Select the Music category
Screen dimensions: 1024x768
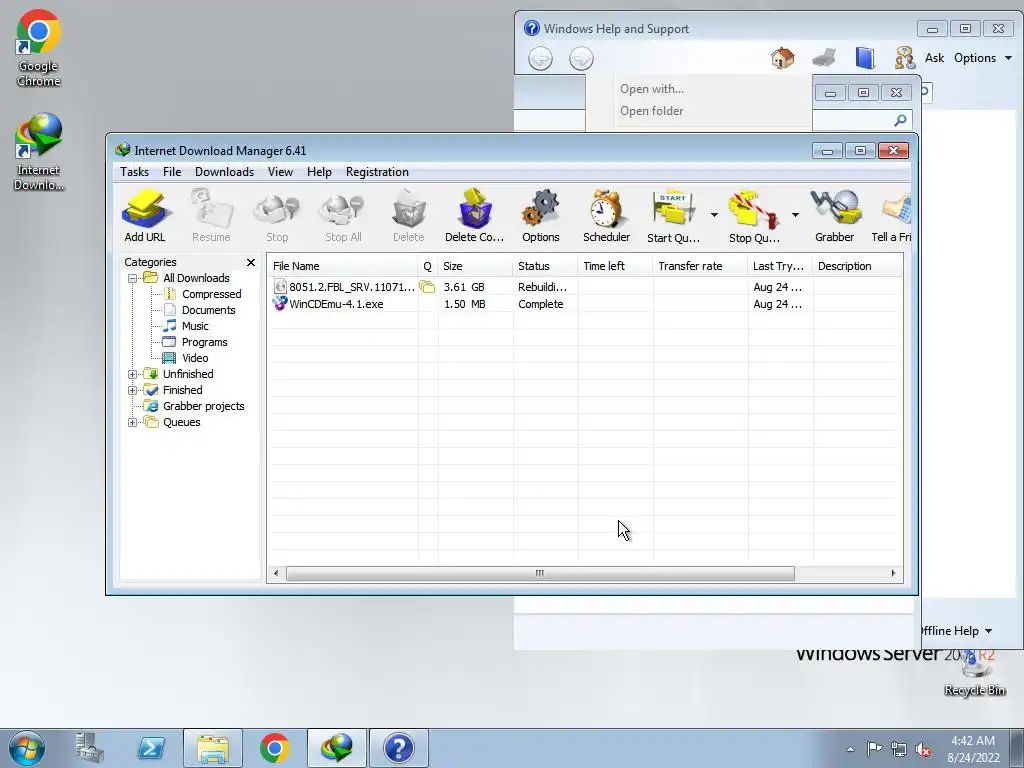pyautogui.click(x=195, y=327)
